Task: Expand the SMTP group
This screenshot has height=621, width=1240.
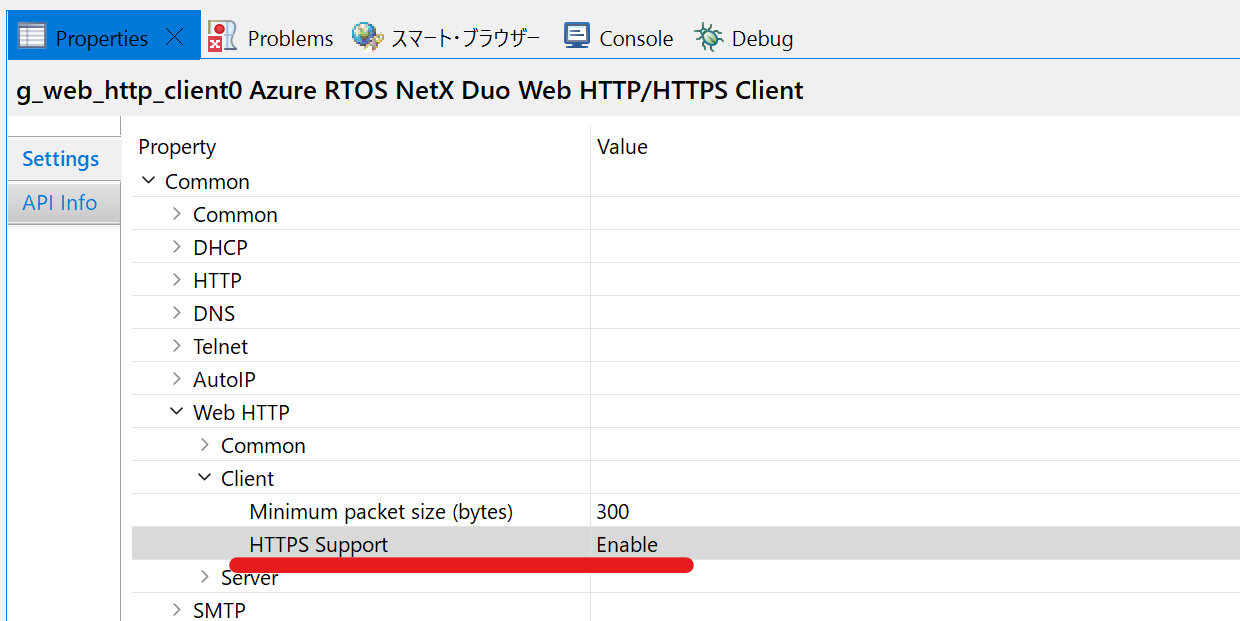Action: click(x=177, y=610)
